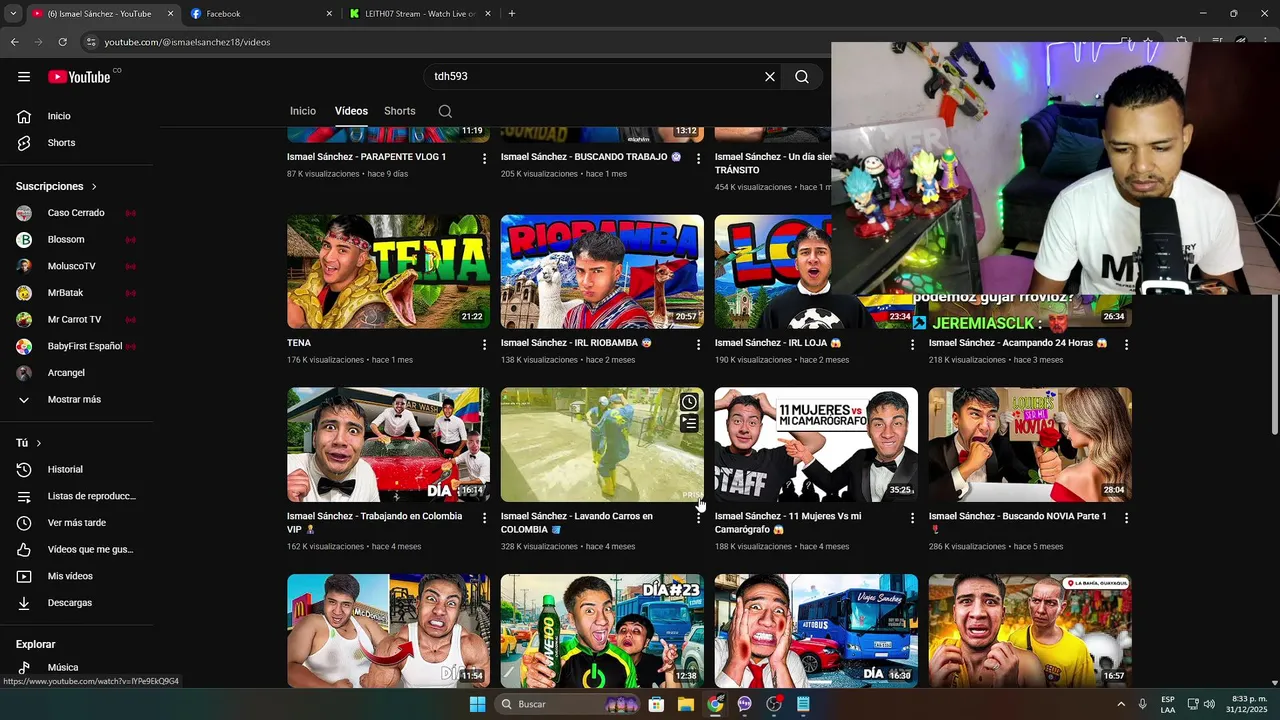Screen dimensions: 1280x720
Task: Switch to the LEITH07 Stream browser tab
Action: 420,14
